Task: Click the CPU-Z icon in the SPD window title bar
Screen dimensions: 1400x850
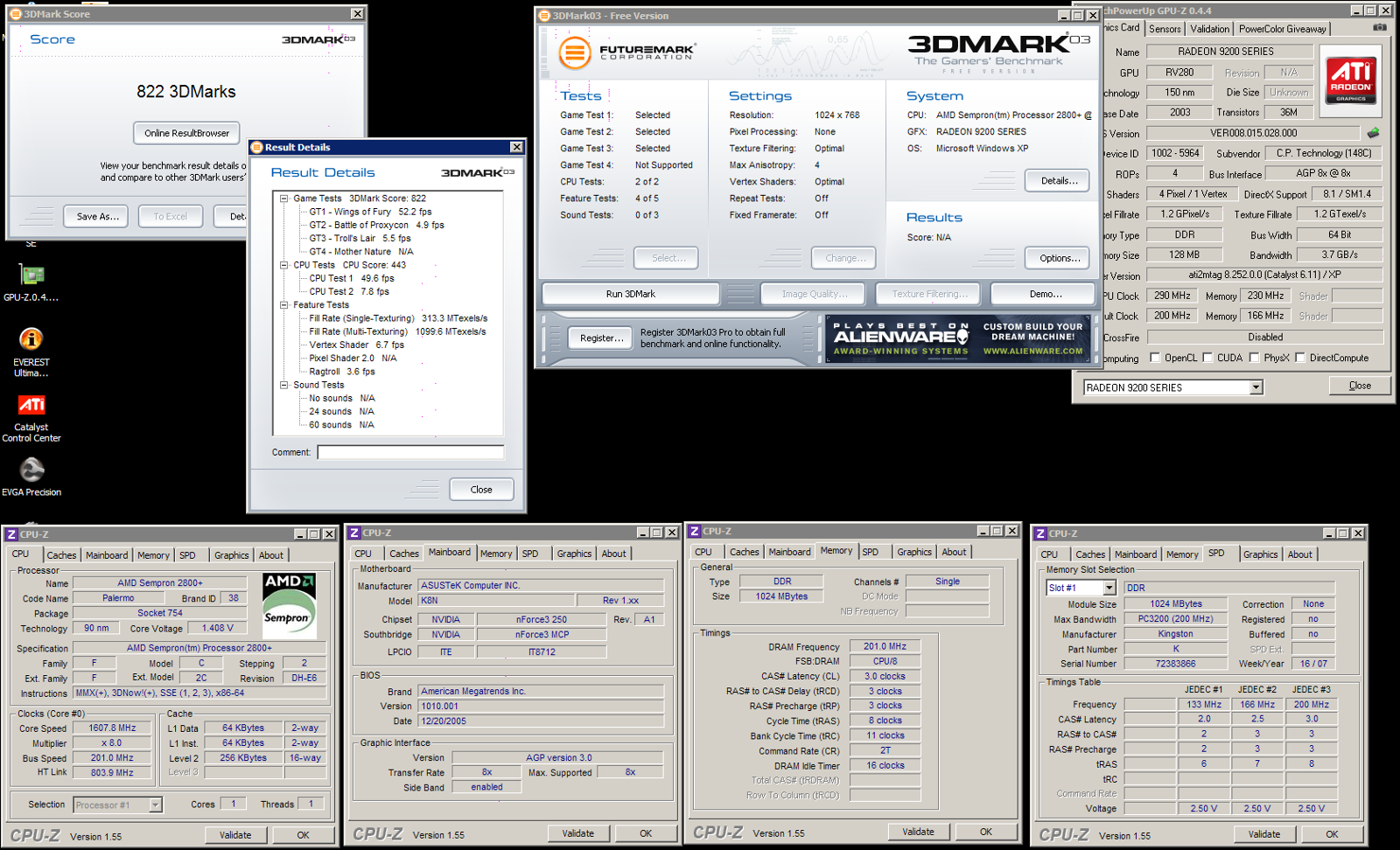Action: click(1040, 533)
